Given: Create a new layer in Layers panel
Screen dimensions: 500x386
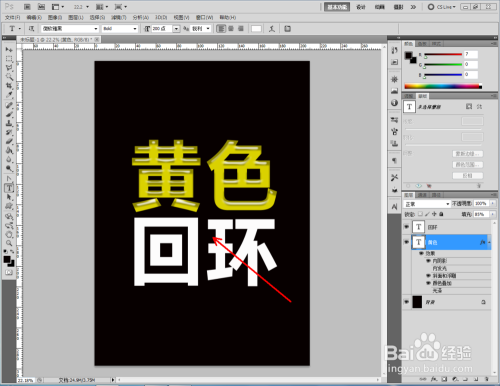Looking at the screenshot, I should click(476, 379).
